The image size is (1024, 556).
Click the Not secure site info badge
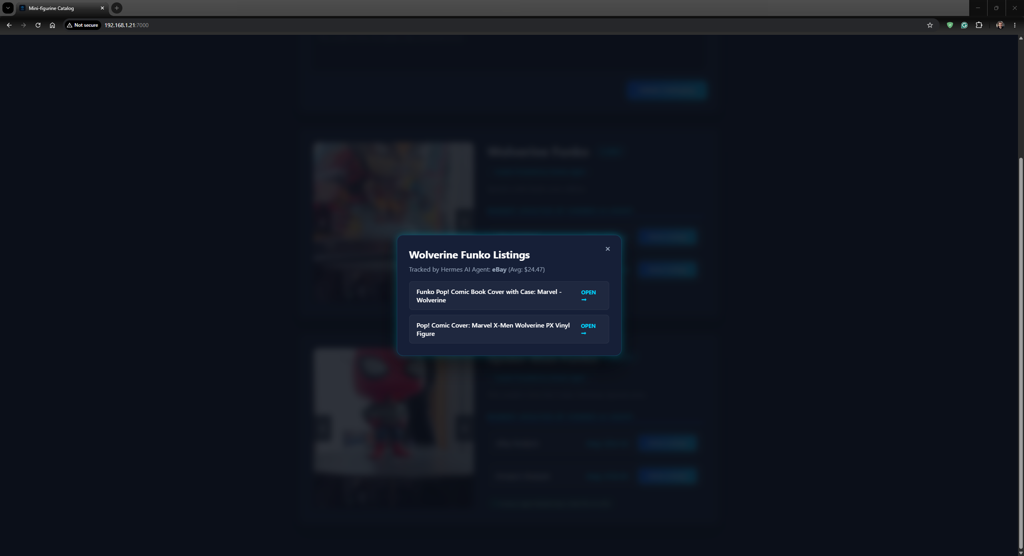(82, 25)
